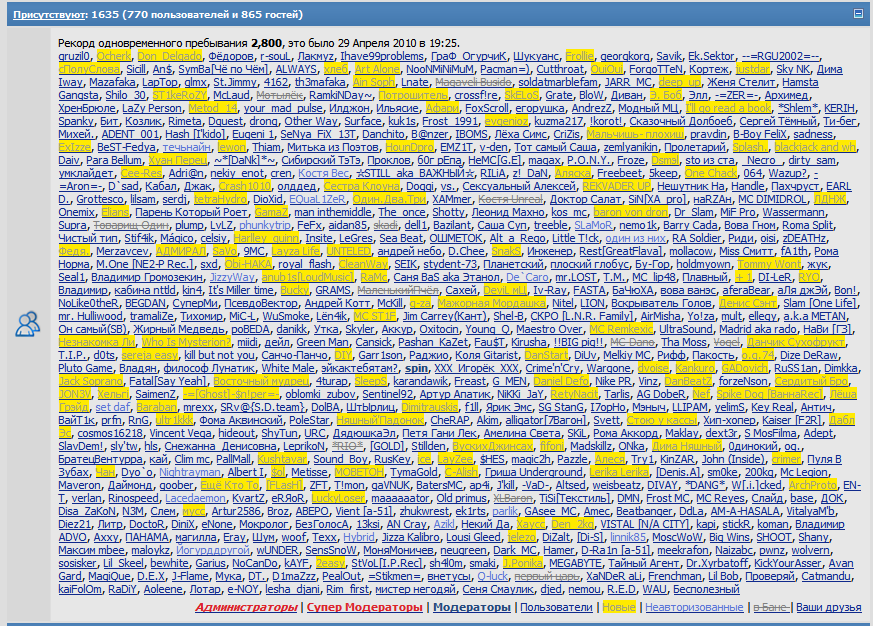Viewport: 873px width, 626px height.
Task: Click the Модераторы legend link
Action: pyautogui.click(x=472, y=607)
